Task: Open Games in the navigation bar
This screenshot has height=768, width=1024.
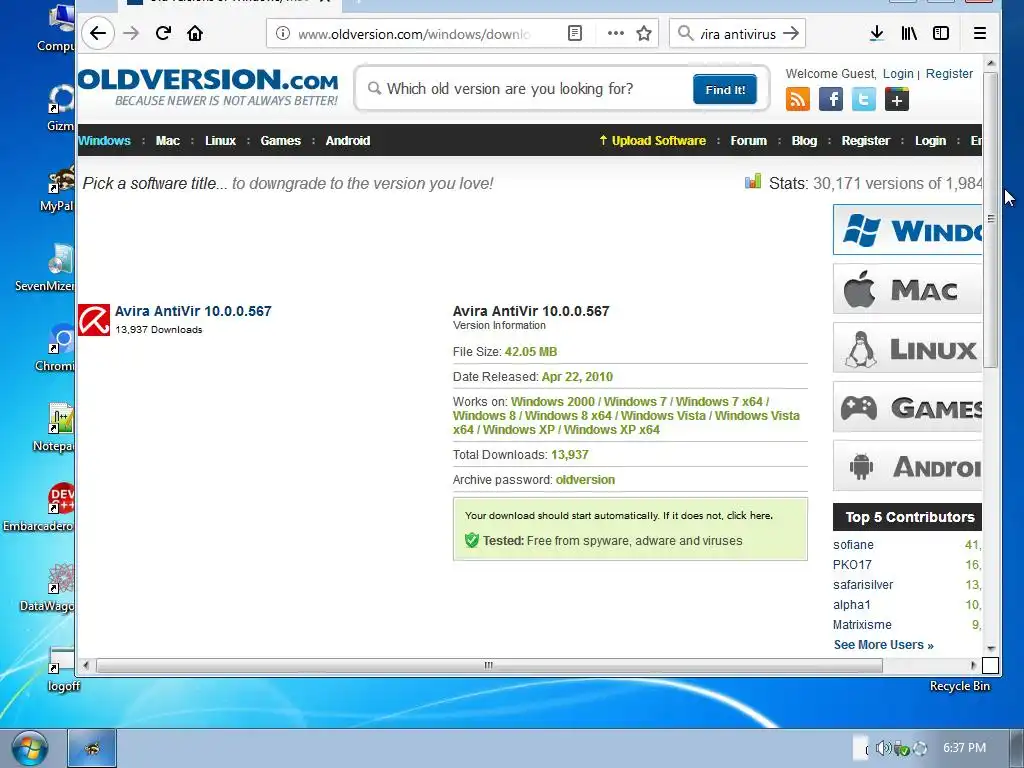Action: [x=281, y=140]
